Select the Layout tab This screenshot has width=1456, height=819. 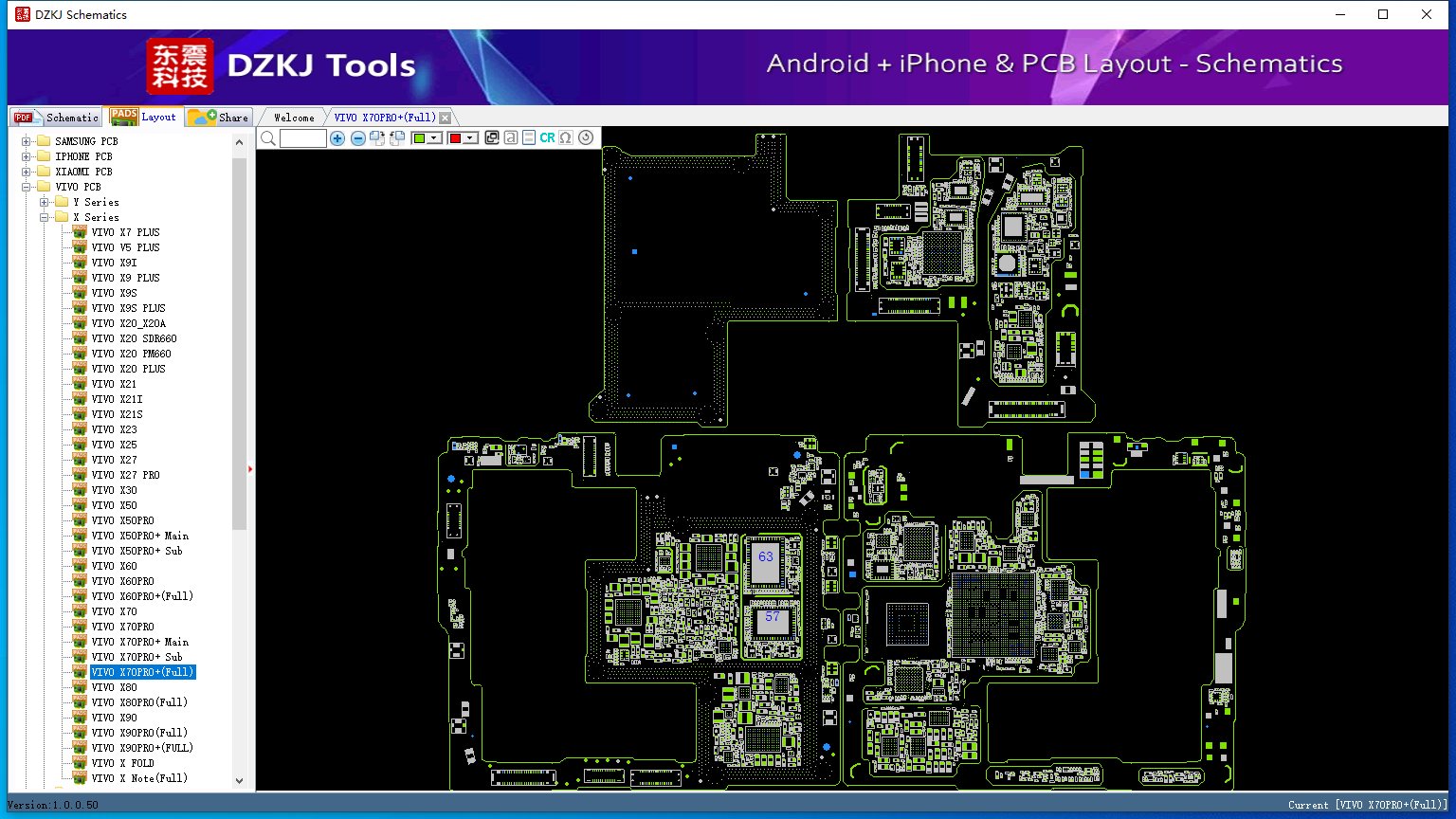point(143,117)
